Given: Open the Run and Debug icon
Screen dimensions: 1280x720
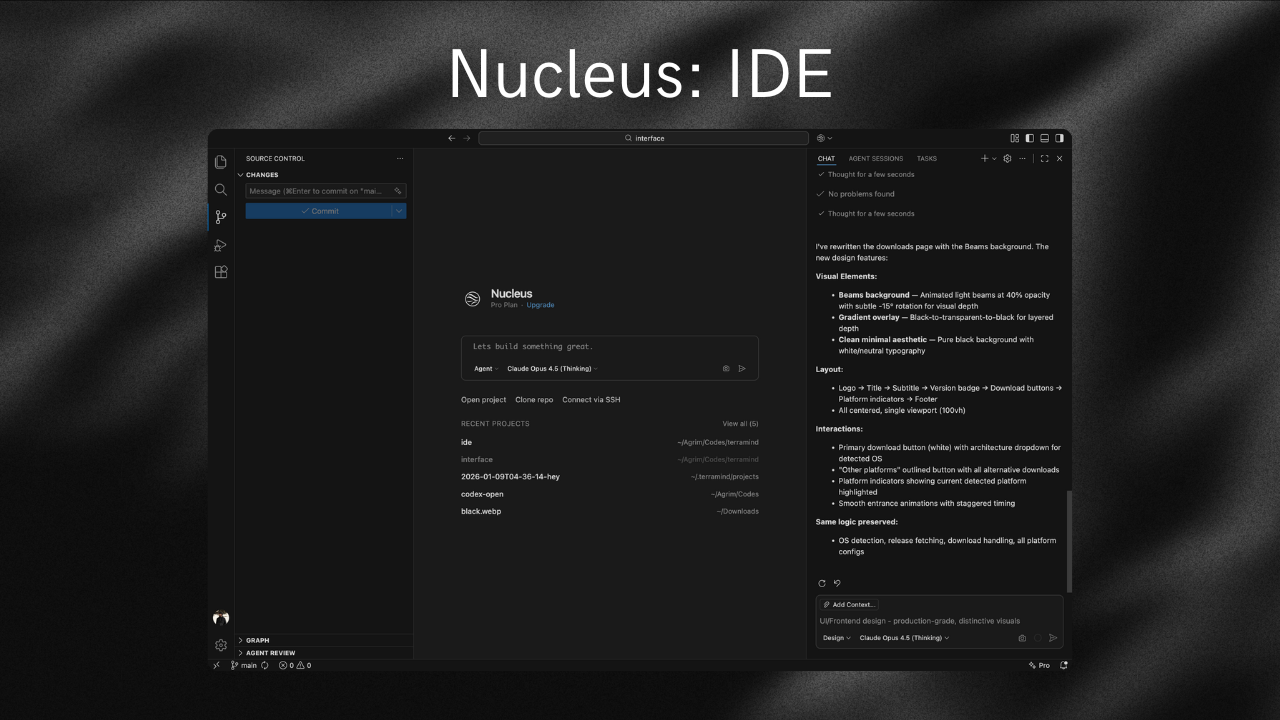Looking at the screenshot, I should coord(220,244).
